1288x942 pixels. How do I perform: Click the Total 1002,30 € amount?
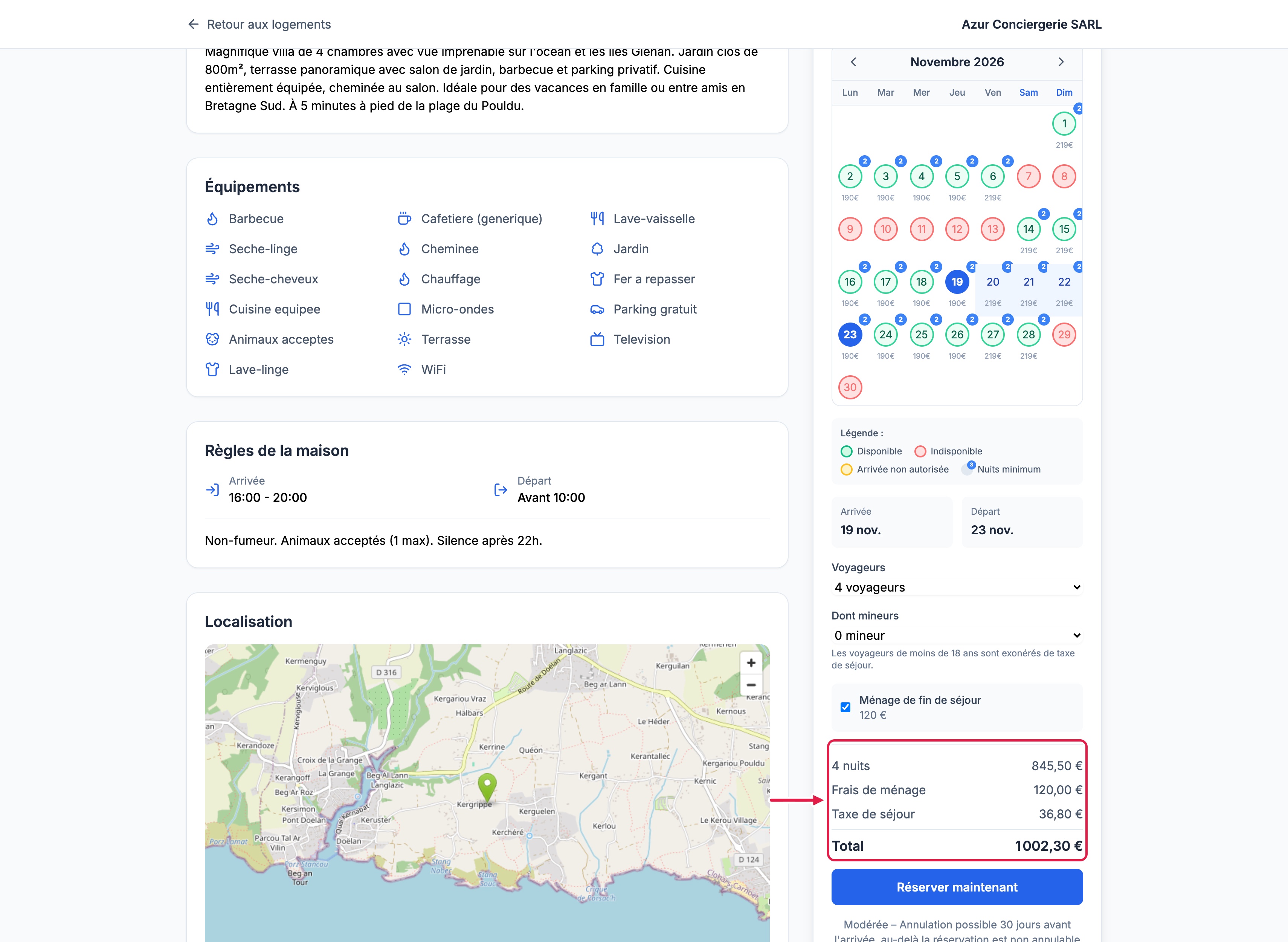[1048, 846]
